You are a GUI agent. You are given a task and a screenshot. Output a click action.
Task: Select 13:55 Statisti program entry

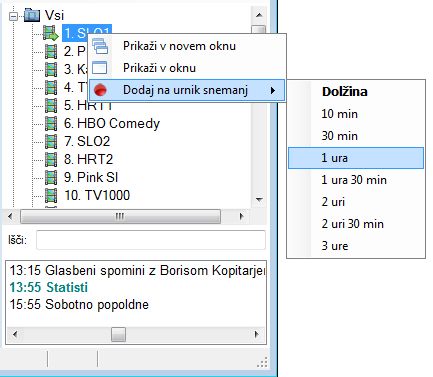click(49, 287)
